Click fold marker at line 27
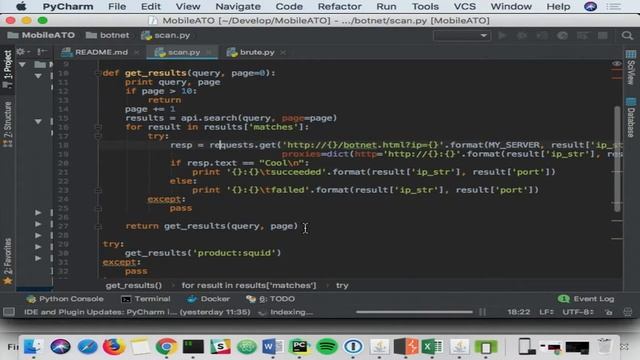This screenshot has height=360, width=640. (x=98, y=226)
